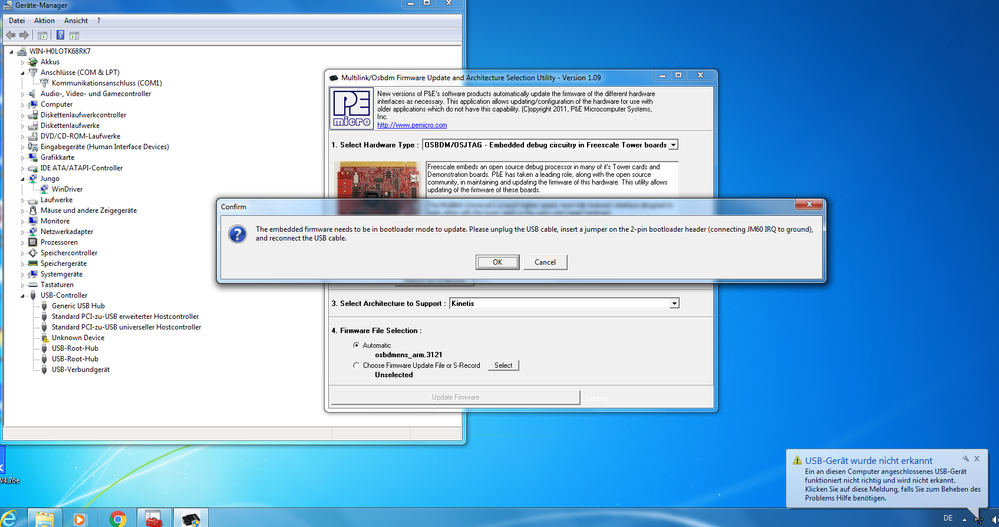The width and height of the screenshot is (999, 527).
Task: Click the Forward arrow in Geräte-Manager toolbar
Action: click(24, 35)
